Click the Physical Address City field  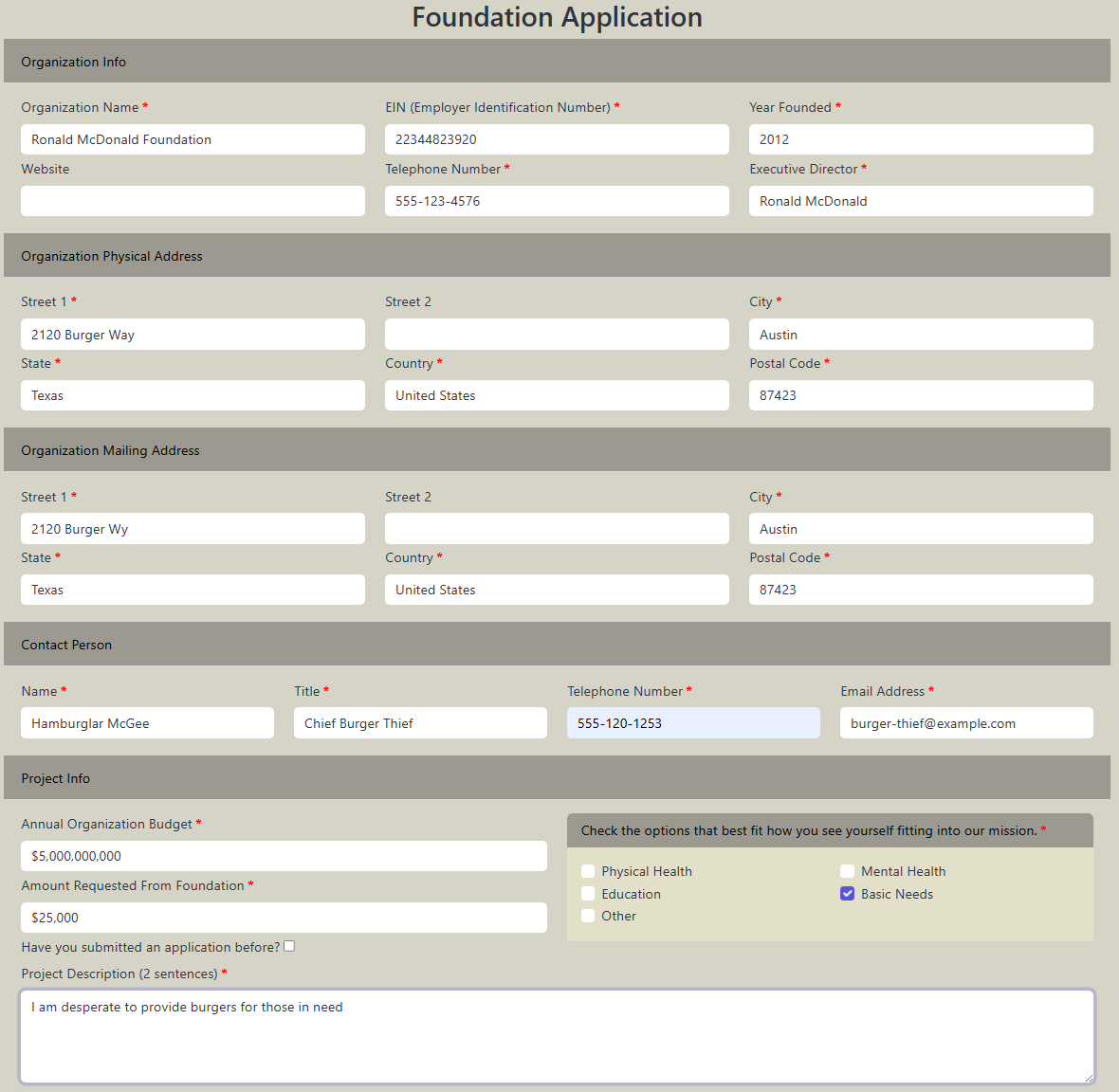click(x=921, y=335)
